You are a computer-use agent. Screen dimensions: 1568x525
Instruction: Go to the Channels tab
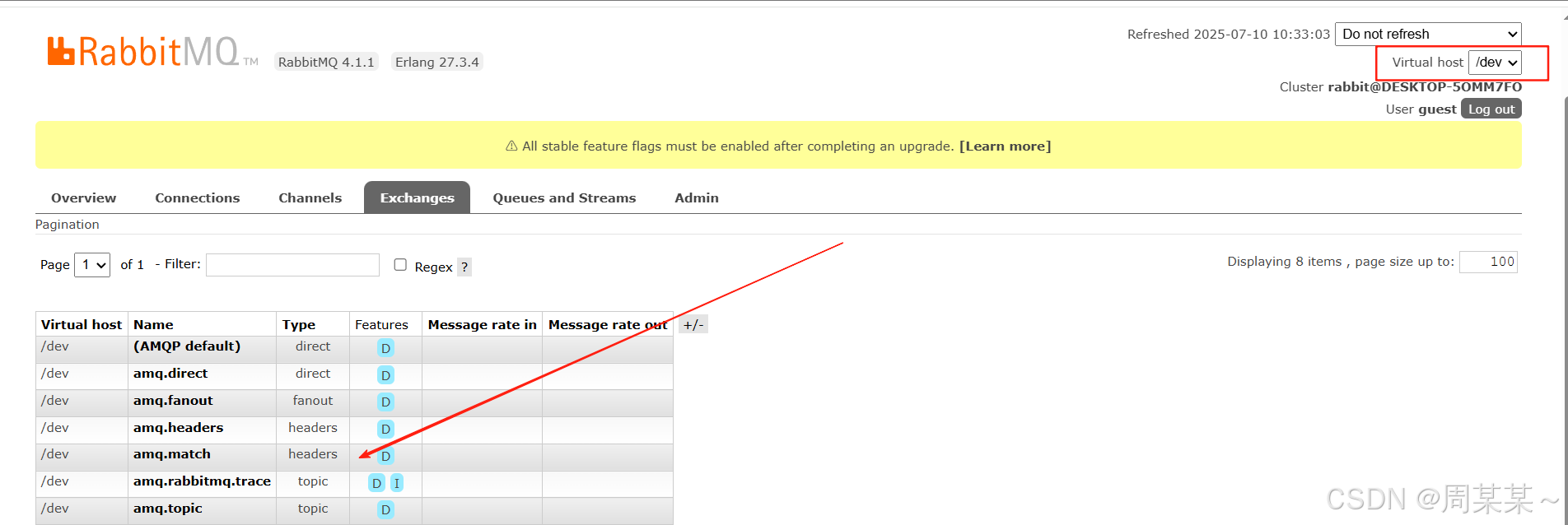310,197
